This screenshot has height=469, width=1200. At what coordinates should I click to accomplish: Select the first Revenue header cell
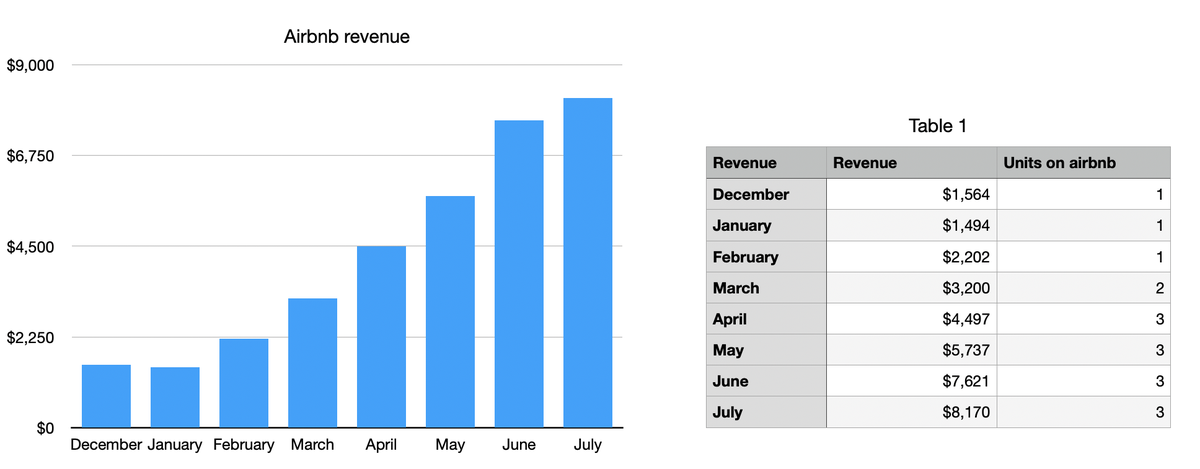pyautogui.click(x=767, y=163)
